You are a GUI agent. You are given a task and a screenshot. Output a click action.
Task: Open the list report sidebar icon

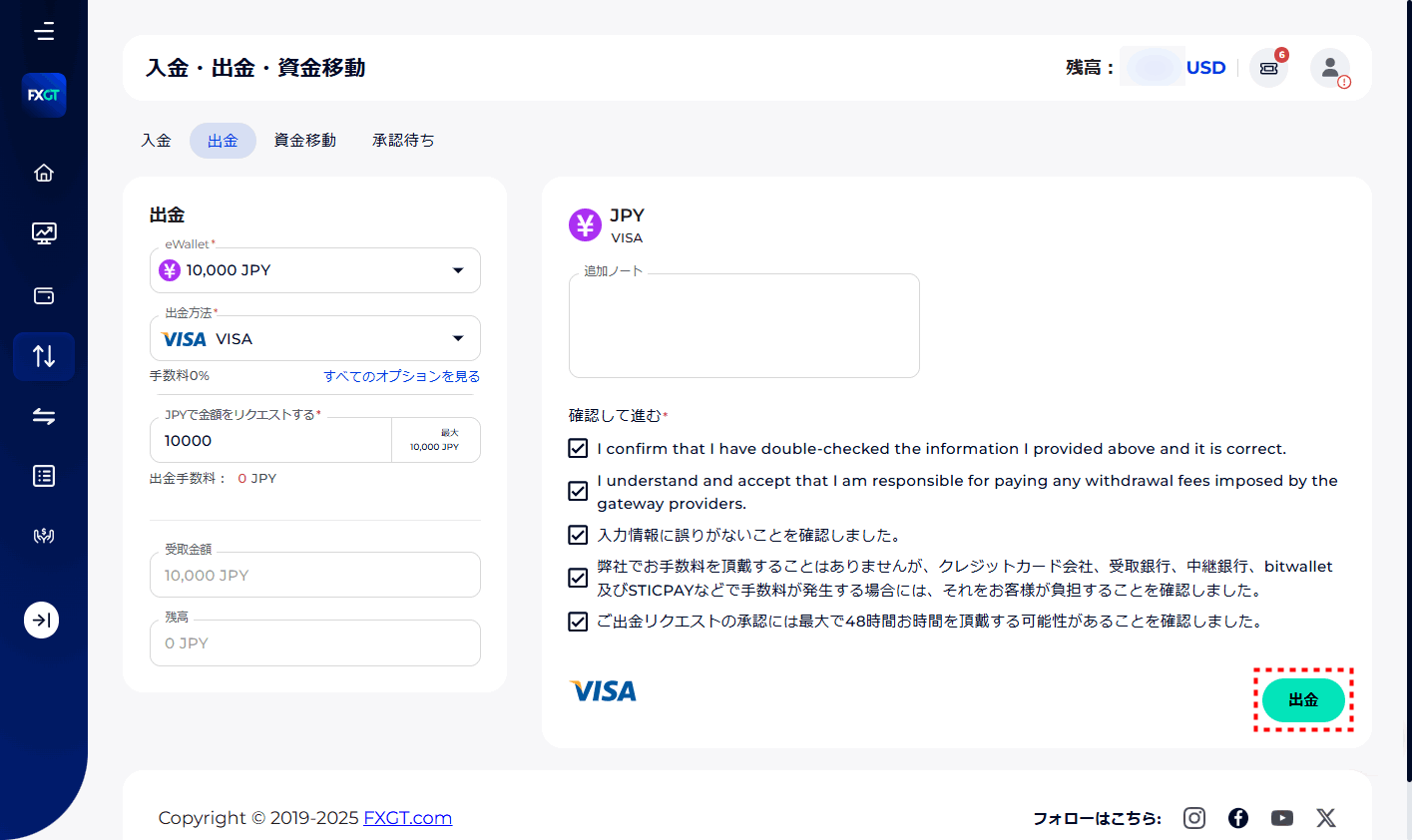(x=44, y=476)
